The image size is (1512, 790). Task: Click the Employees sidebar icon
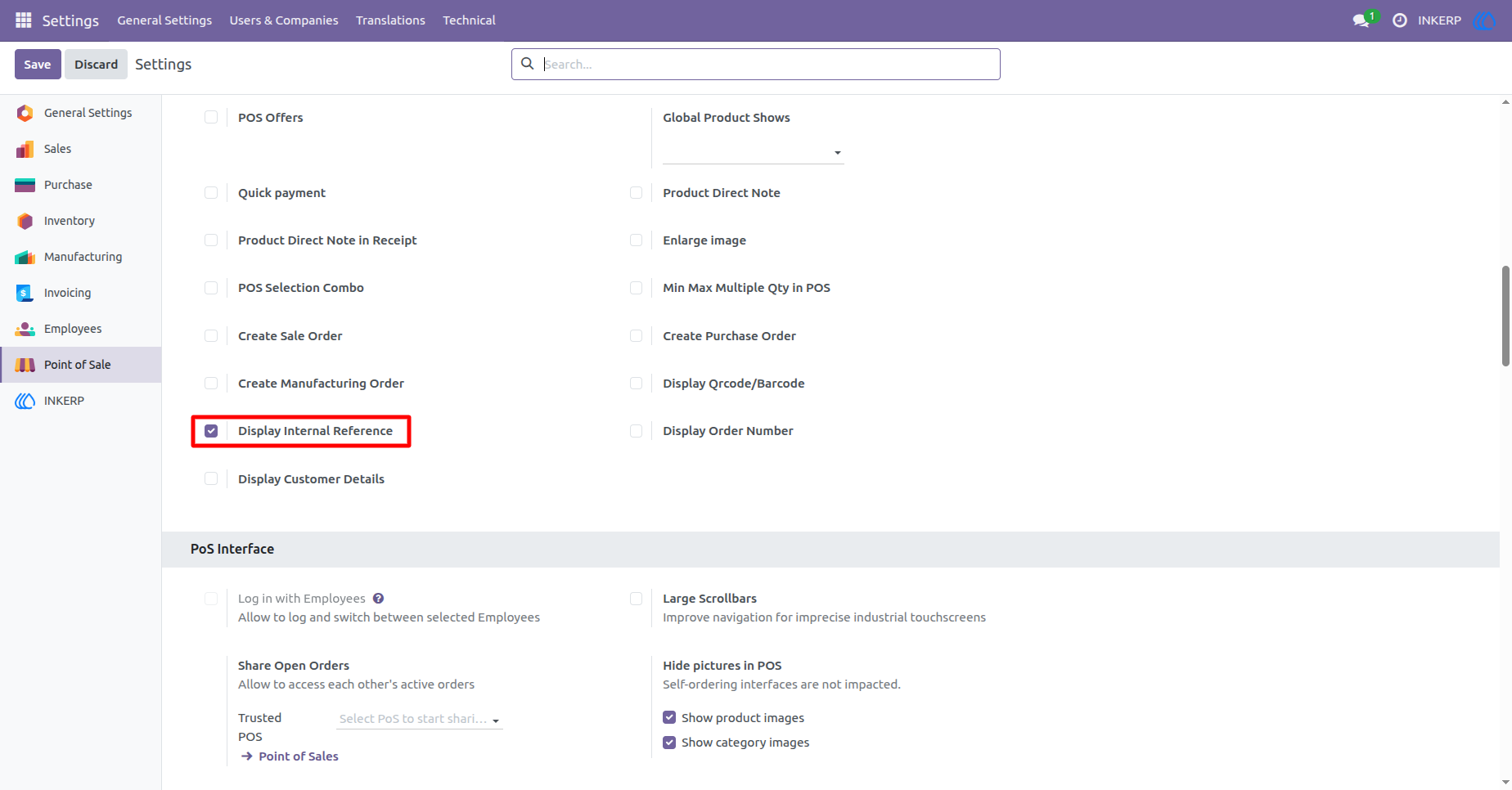tap(25, 329)
